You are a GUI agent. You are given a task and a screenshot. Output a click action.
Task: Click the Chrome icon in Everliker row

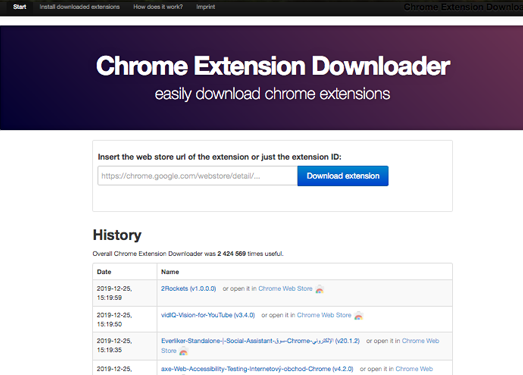pos(183,351)
